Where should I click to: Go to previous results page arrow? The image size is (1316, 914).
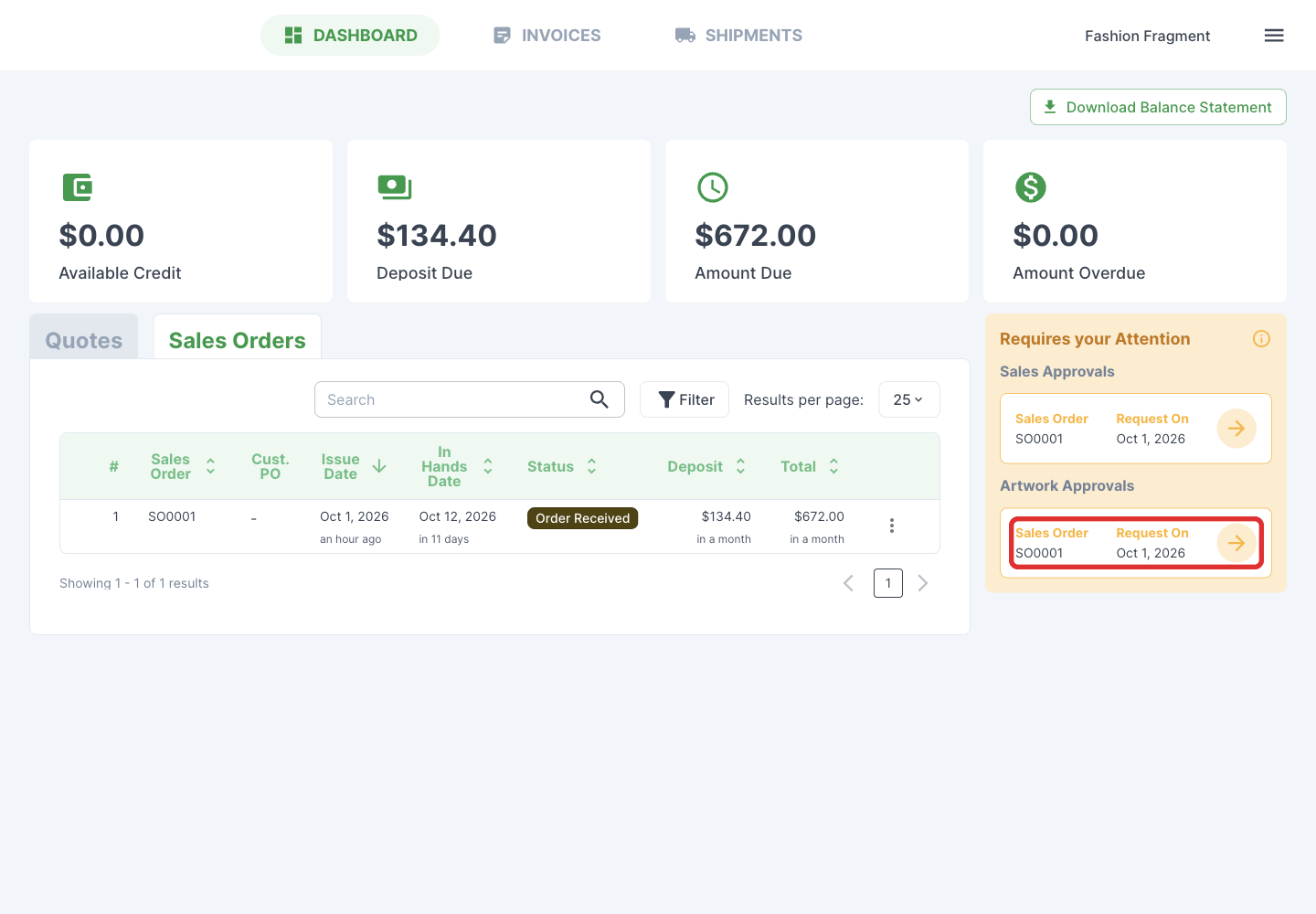click(x=848, y=583)
